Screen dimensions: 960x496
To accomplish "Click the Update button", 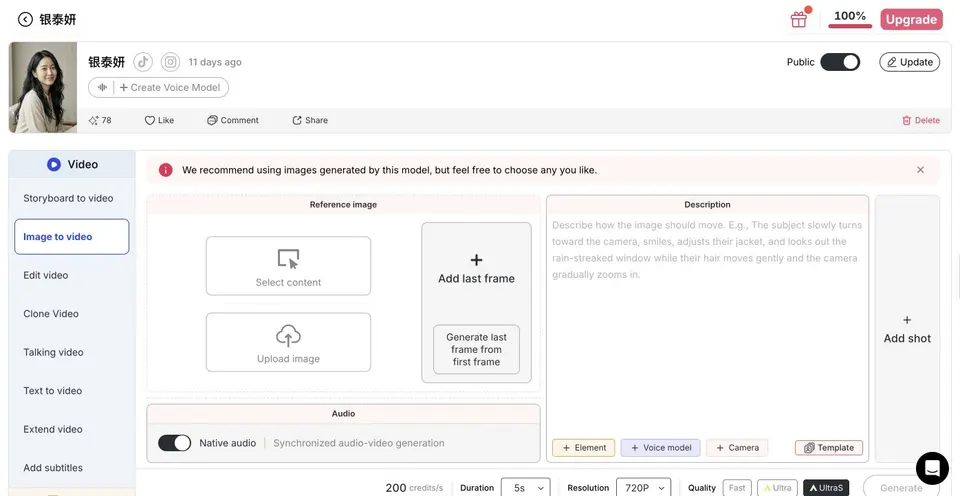I will pos(910,62).
